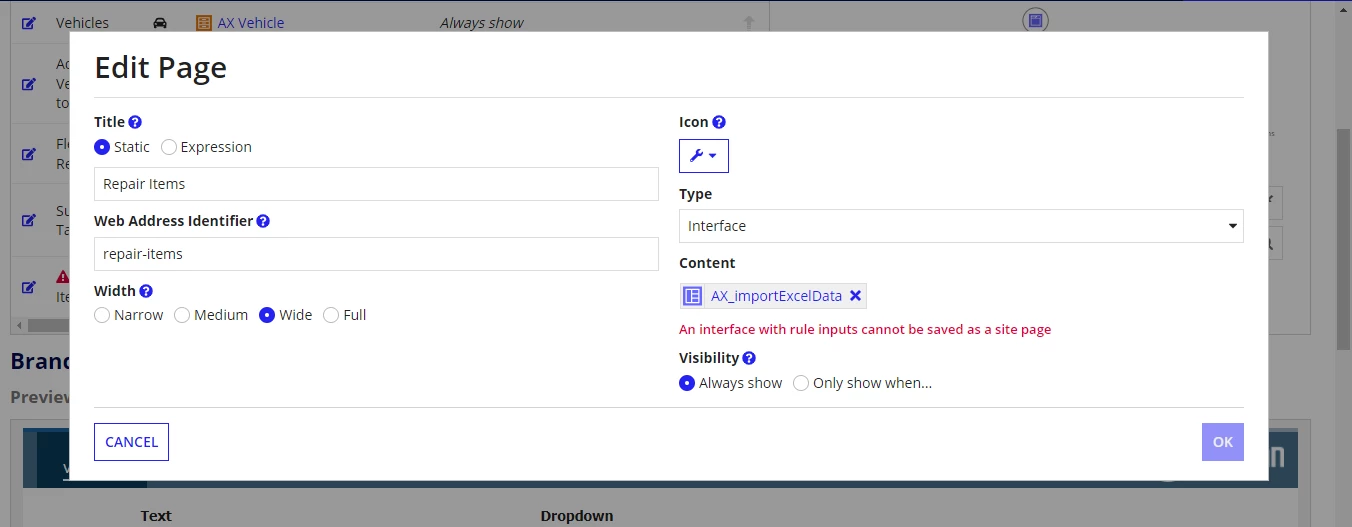
Task: Open the AX_importExcelData content link
Action: pyautogui.click(x=776, y=296)
